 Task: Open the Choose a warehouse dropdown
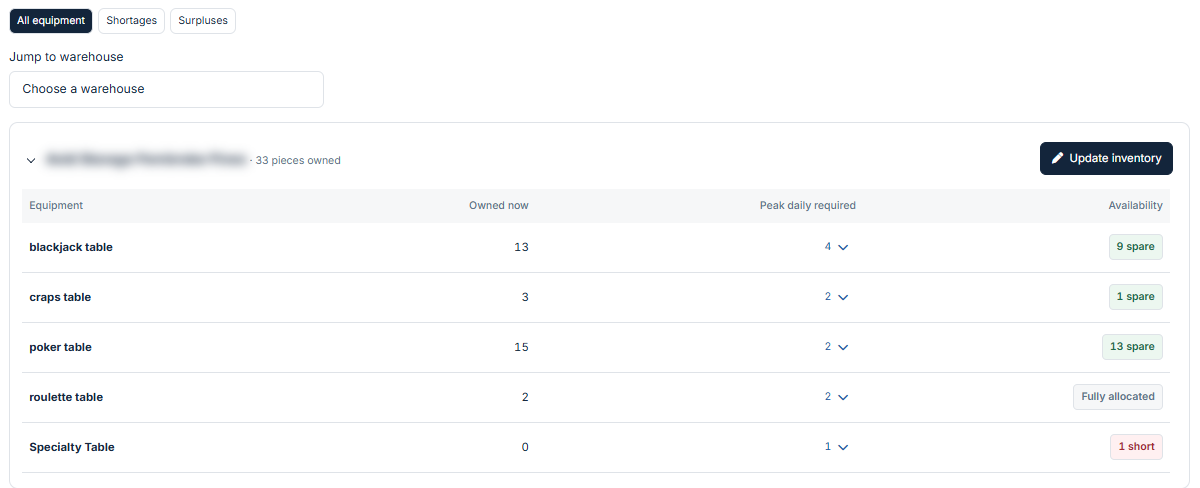(166, 89)
